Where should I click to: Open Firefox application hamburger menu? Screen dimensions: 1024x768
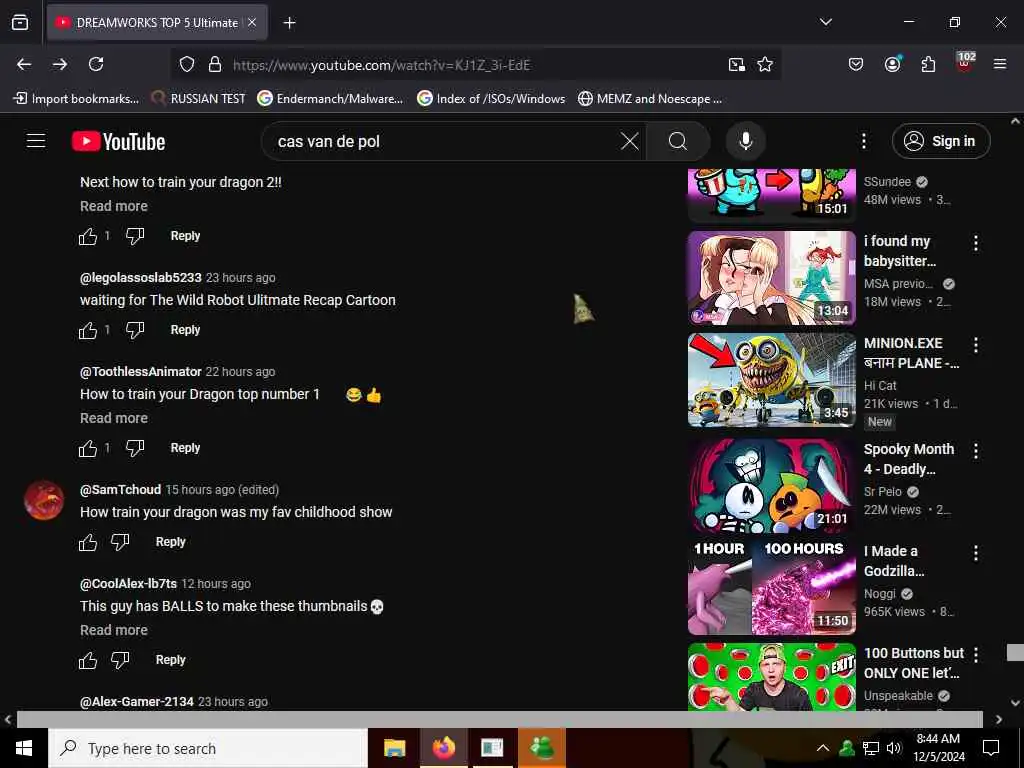[1000, 64]
